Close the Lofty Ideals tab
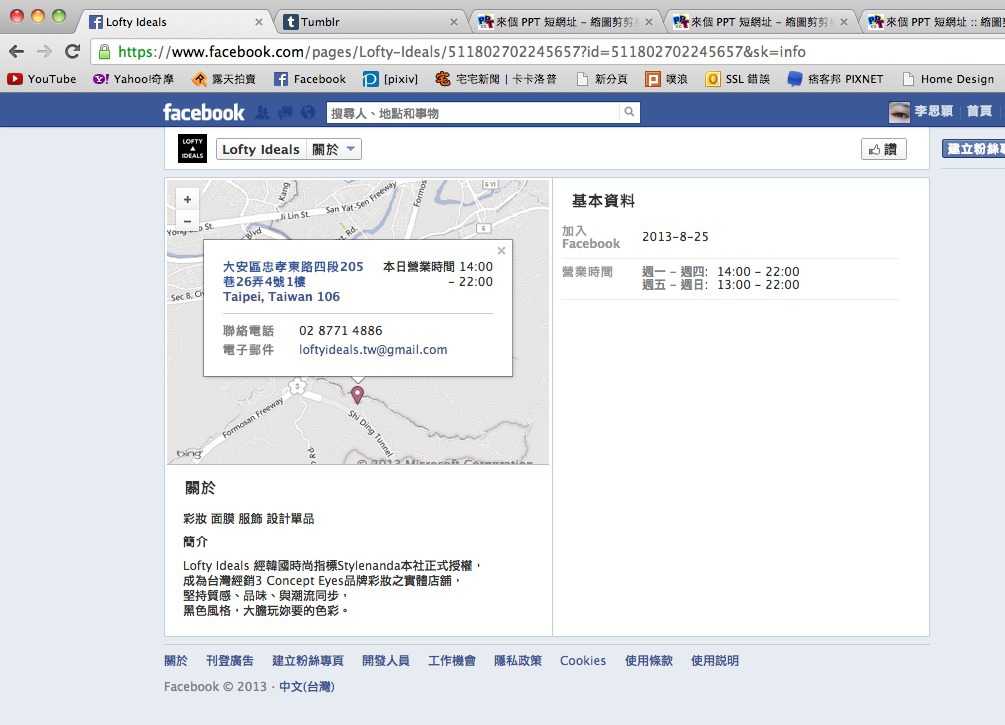Viewport: 1005px width, 725px height. pos(258,22)
